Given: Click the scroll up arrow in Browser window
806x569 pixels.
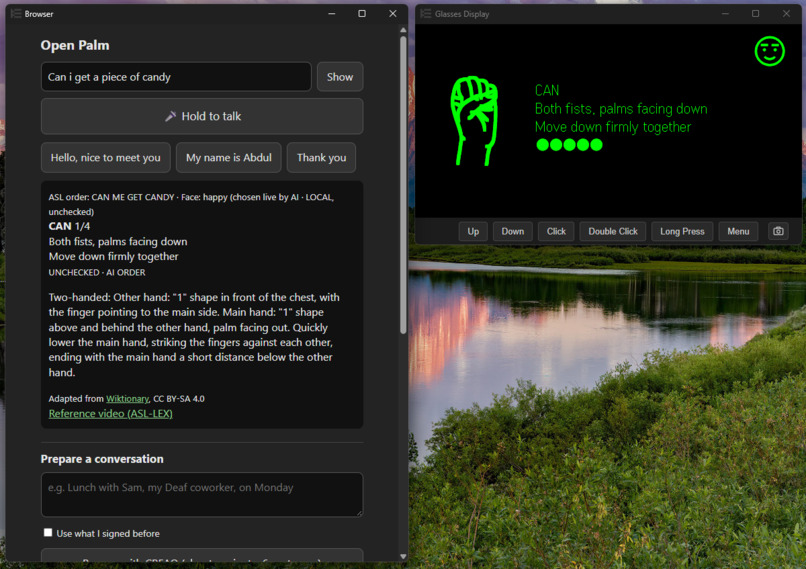Looking at the screenshot, I should tap(403, 30).
